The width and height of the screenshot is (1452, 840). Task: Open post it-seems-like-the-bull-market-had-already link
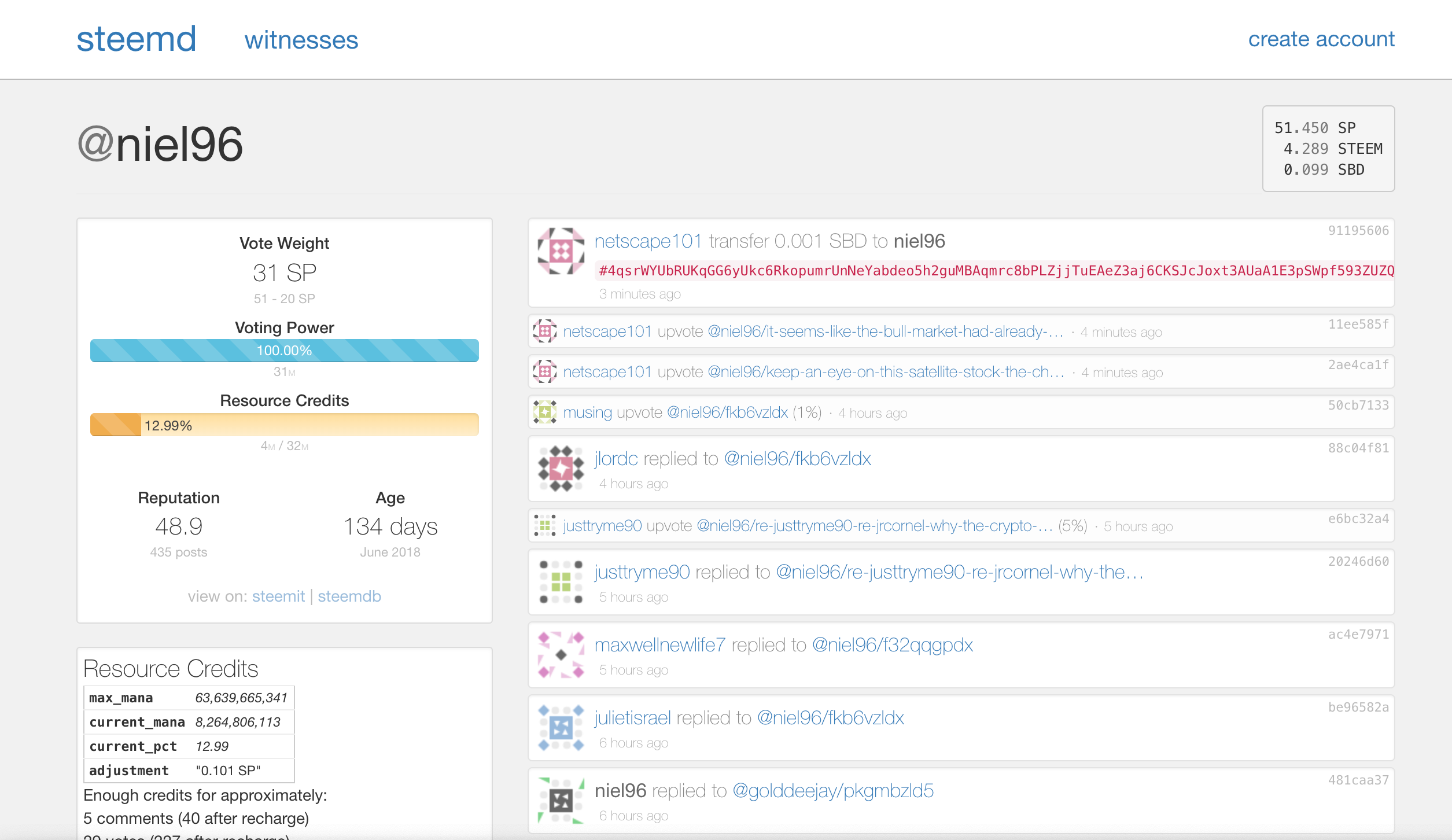pos(886,331)
